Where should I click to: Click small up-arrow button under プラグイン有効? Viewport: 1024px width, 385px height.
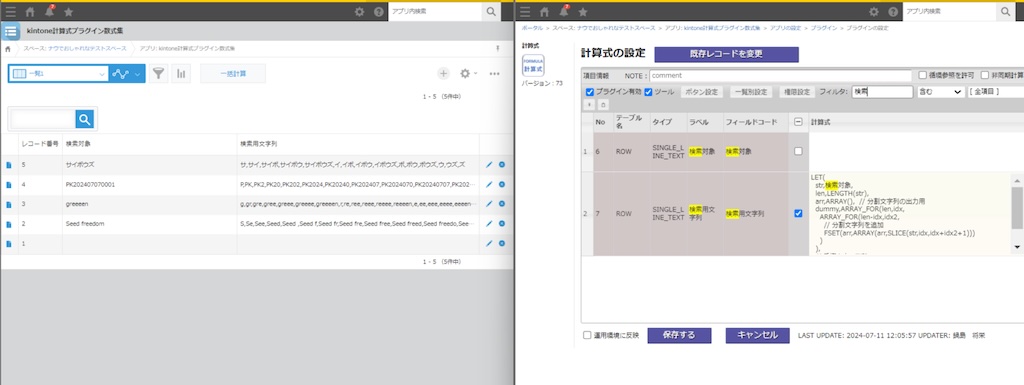point(590,104)
